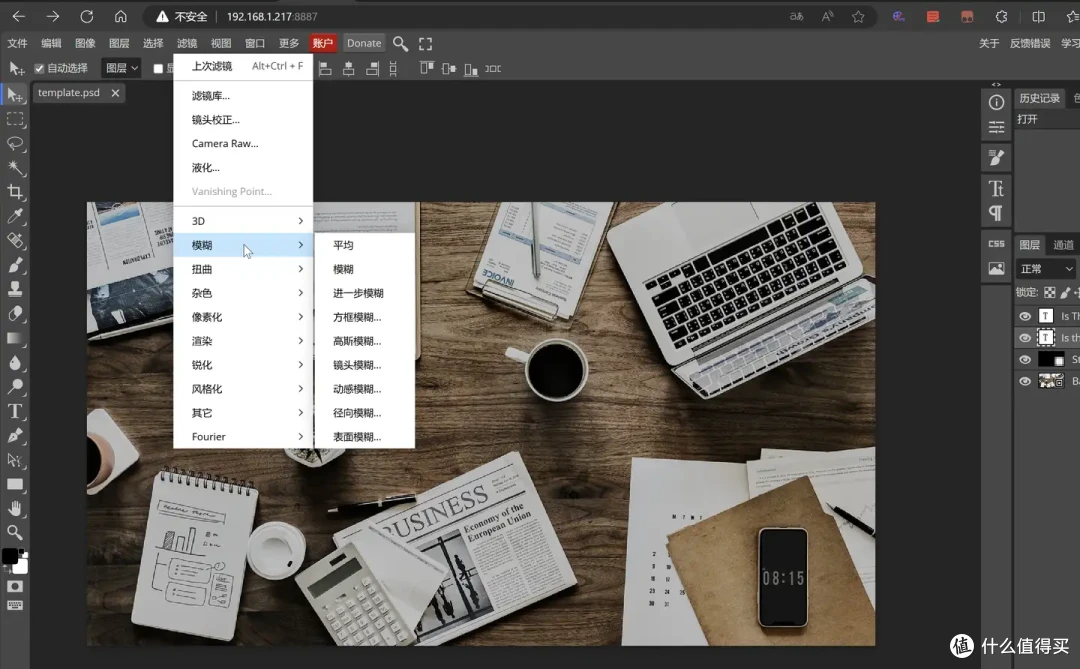Image resolution: width=1080 pixels, height=669 pixels.
Task: Open the 关于 link
Action: coord(988,43)
